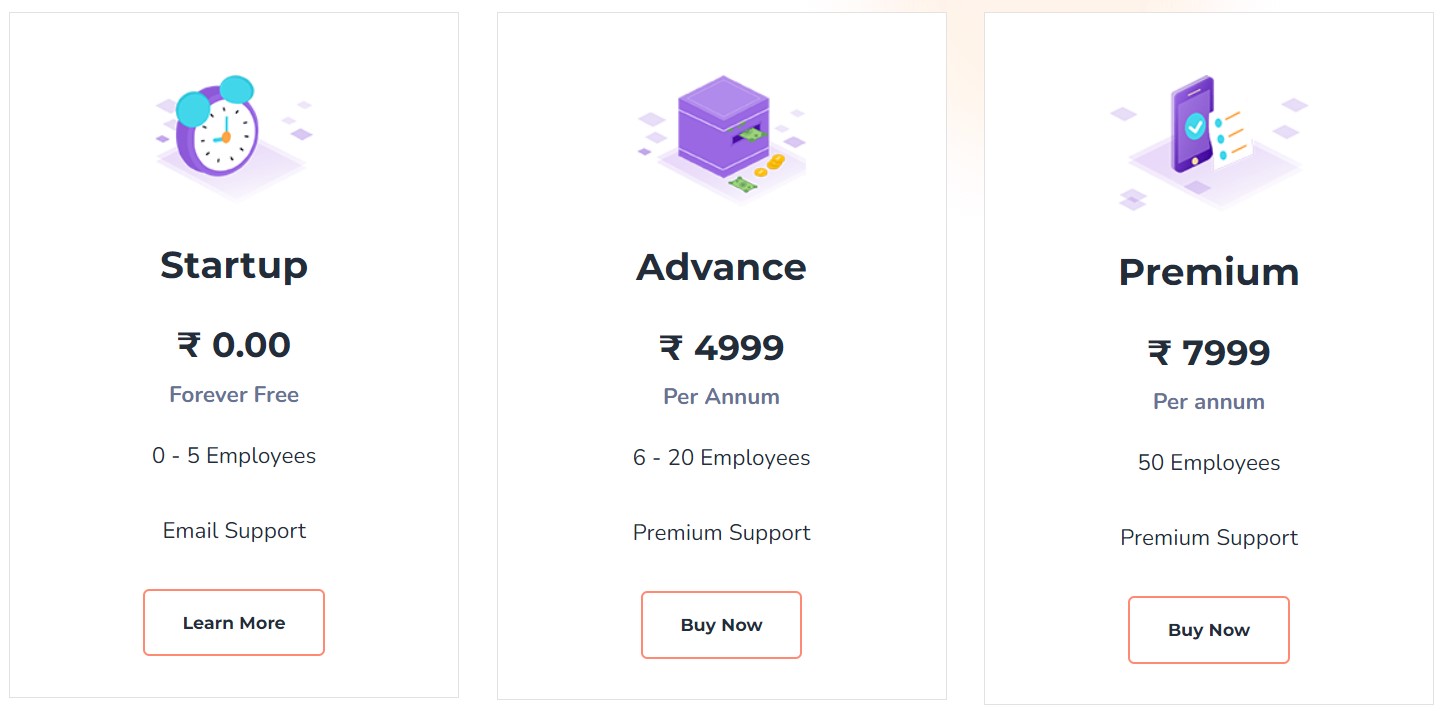1441x711 pixels.
Task: Click the 6 - 20 Employees text
Action: 721,458
